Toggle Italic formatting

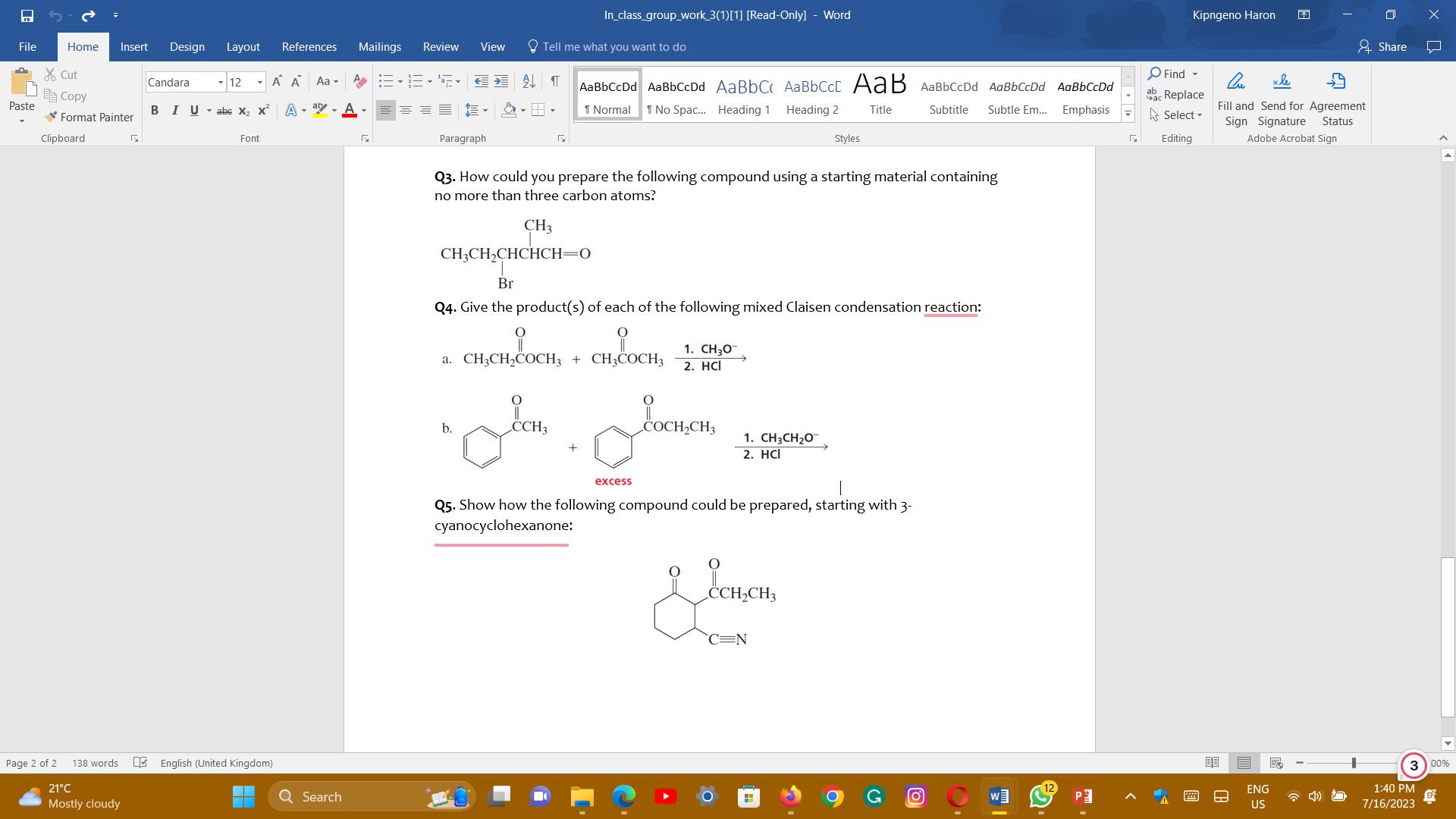pyautogui.click(x=174, y=111)
